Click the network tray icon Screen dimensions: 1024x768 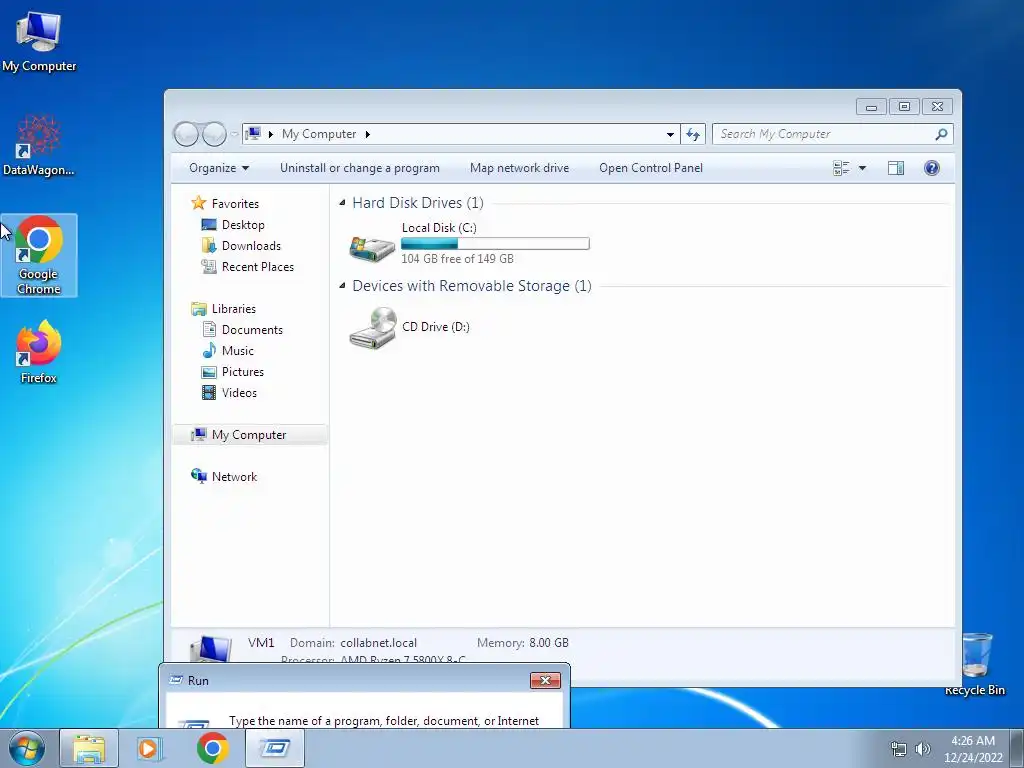pos(899,749)
